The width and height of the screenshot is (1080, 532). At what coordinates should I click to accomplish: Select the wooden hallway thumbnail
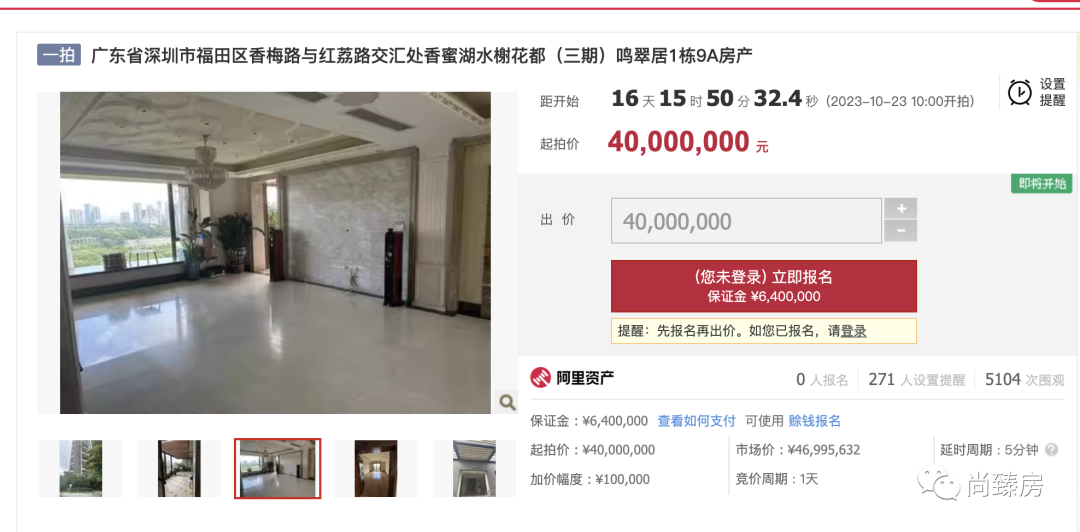coord(376,469)
